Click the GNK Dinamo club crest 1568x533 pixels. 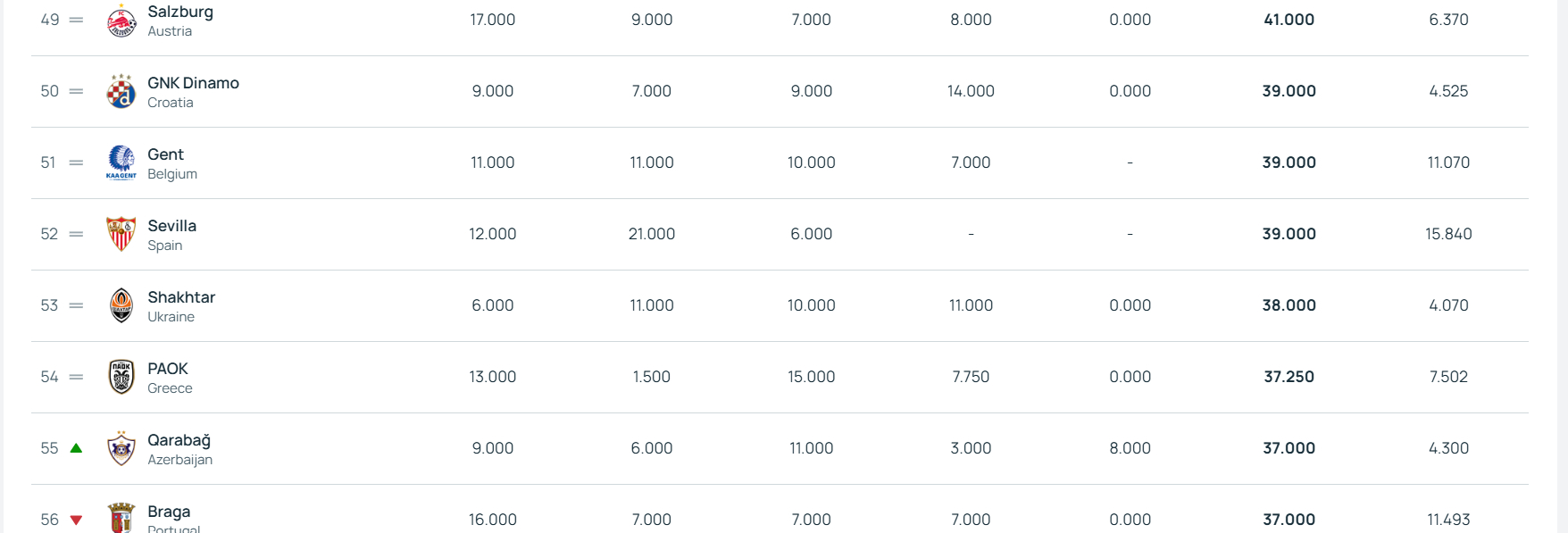point(121,91)
